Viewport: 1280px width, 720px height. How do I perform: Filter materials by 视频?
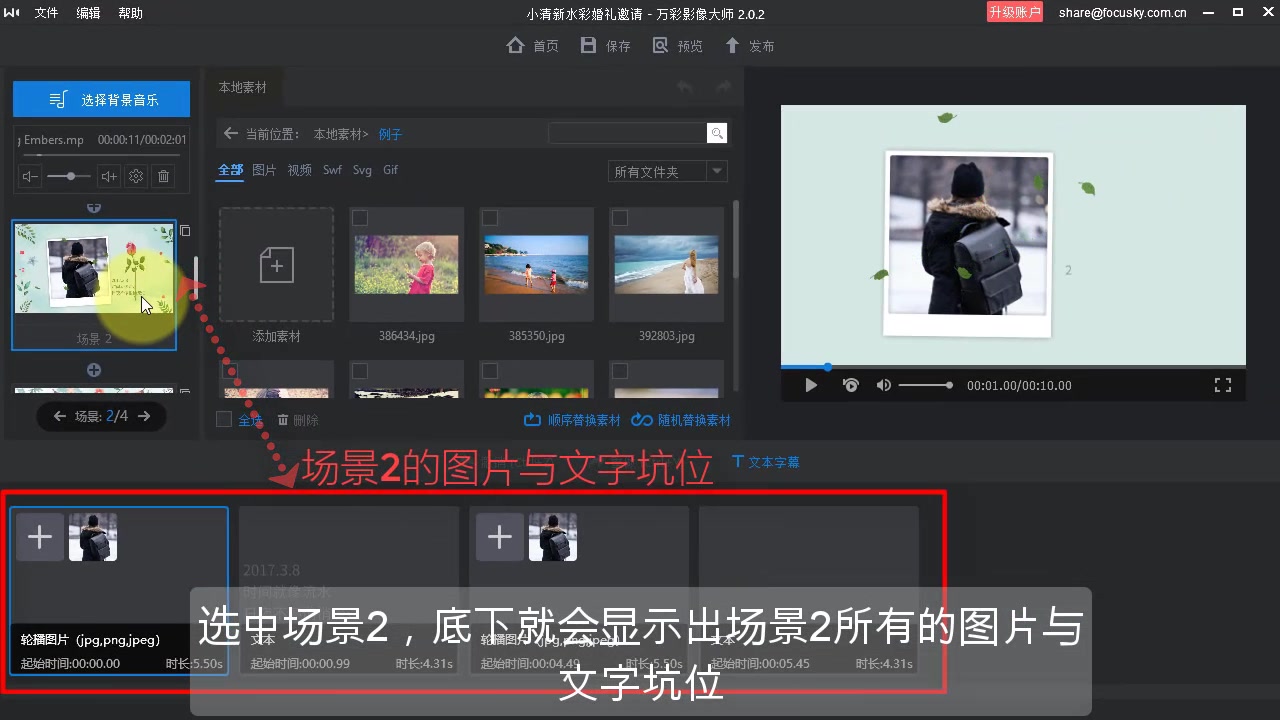click(300, 170)
